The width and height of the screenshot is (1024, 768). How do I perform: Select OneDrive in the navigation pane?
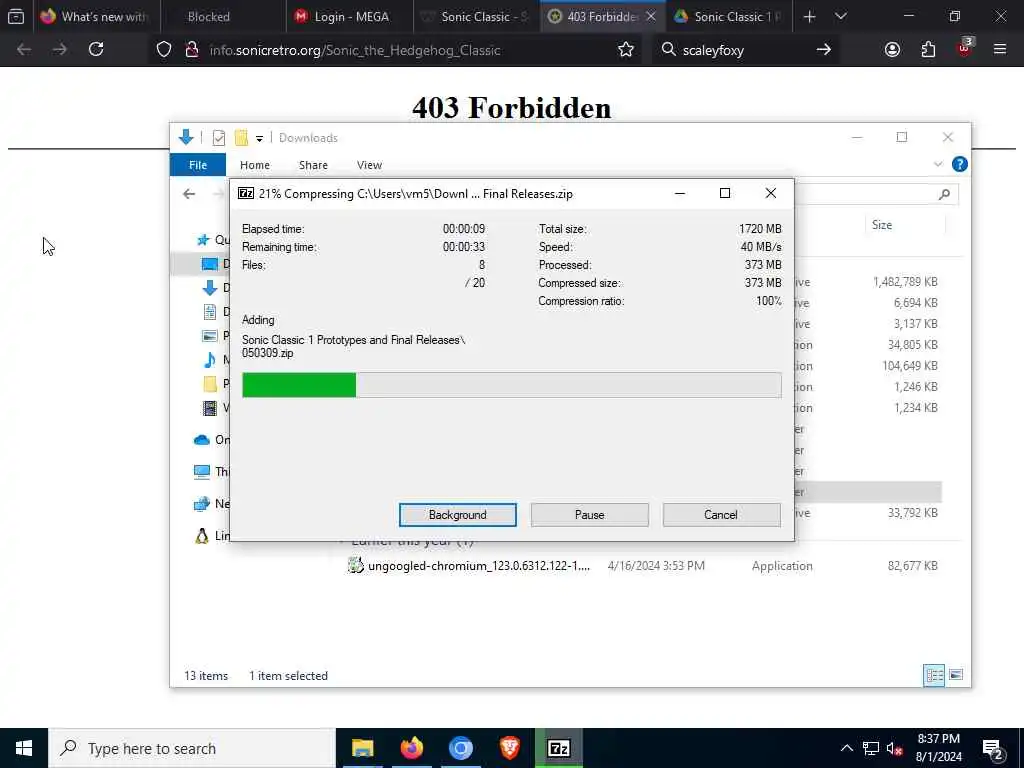[212, 440]
